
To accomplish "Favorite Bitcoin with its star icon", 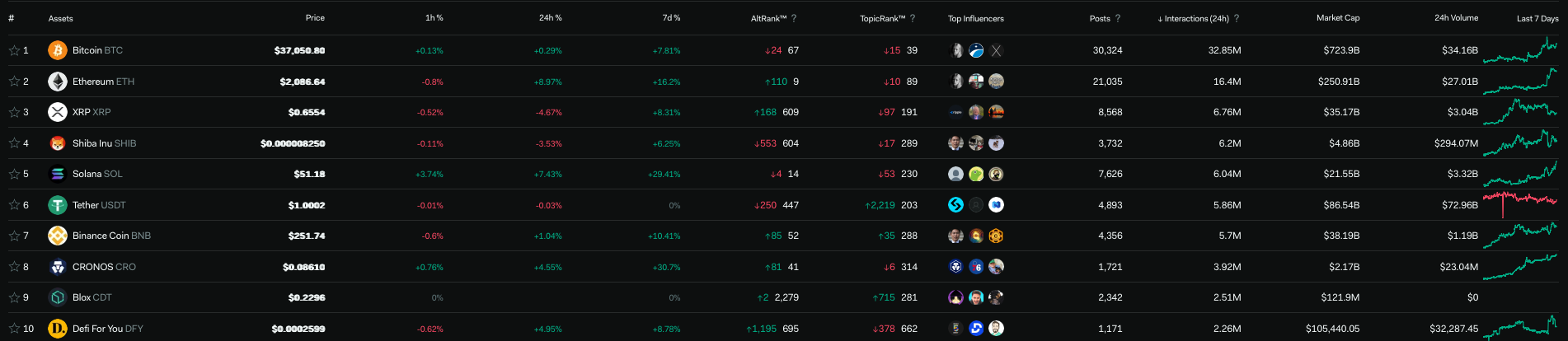I will click(x=14, y=50).
